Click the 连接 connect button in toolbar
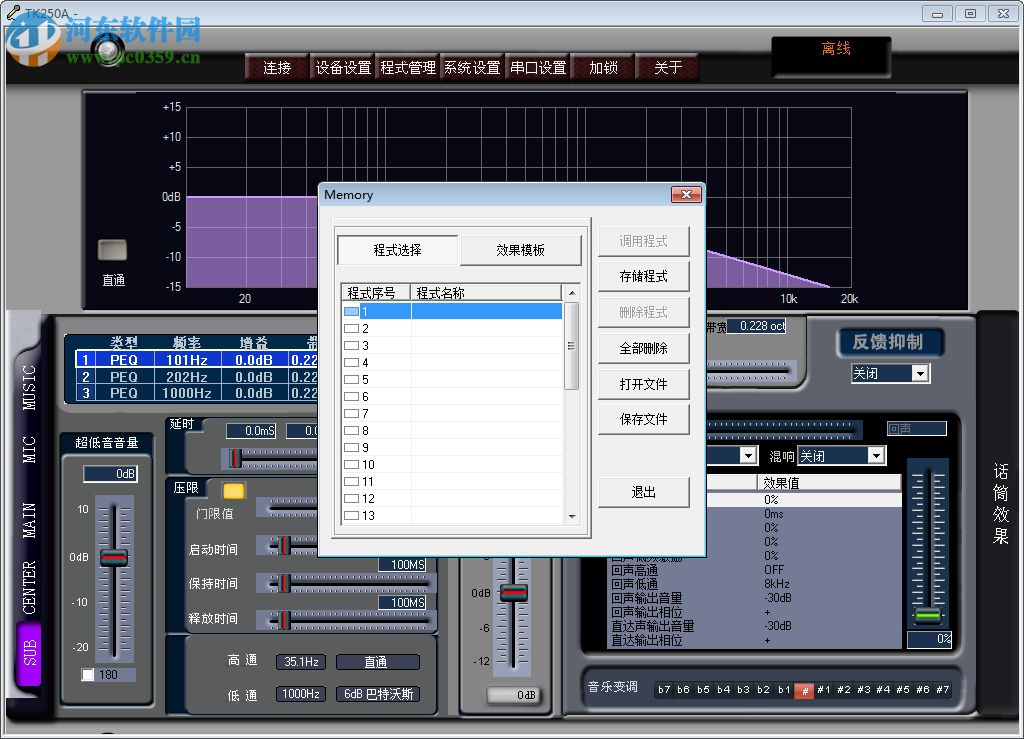The image size is (1024, 739). (276, 67)
